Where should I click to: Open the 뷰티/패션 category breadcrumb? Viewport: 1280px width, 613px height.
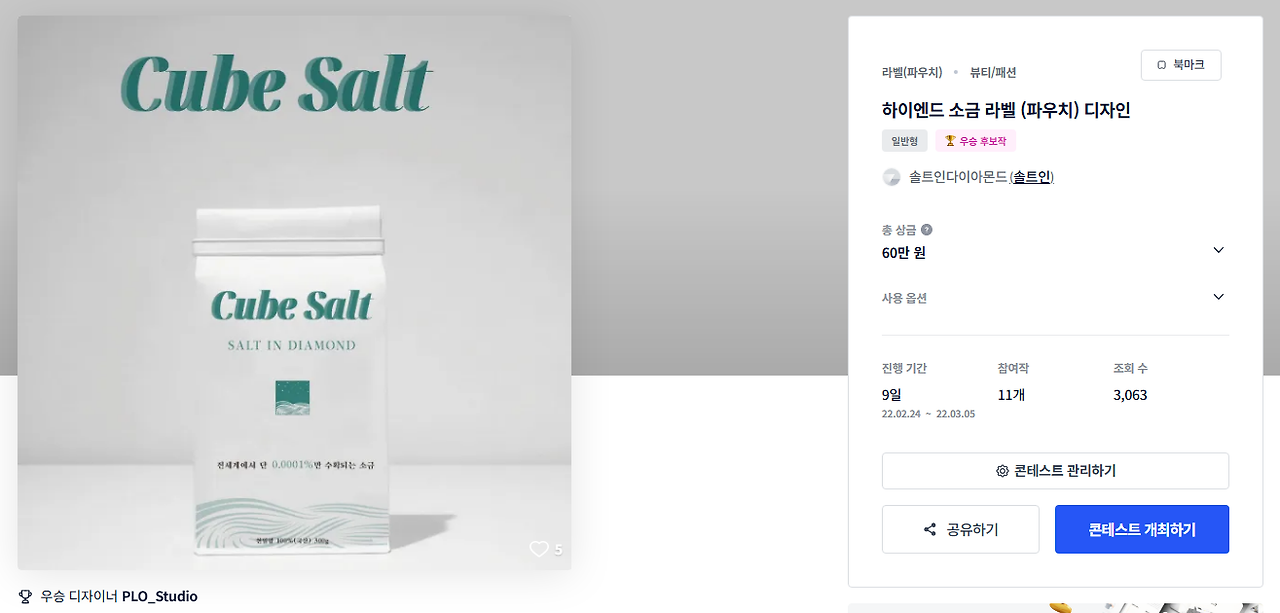pyautogui.click(x=993, y=73)
